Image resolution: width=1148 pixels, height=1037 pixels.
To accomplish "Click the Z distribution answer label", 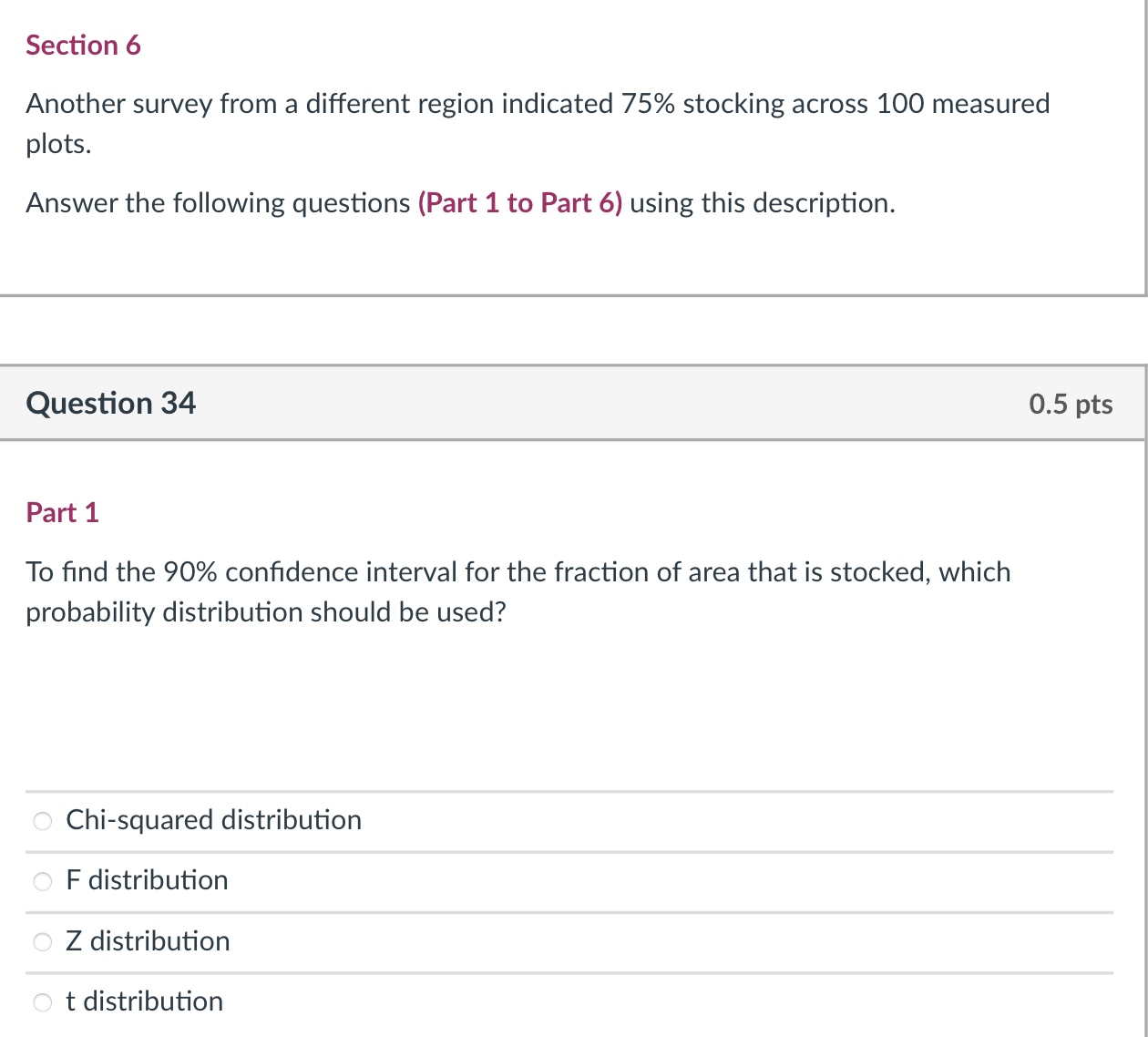I will click(148, 941).
